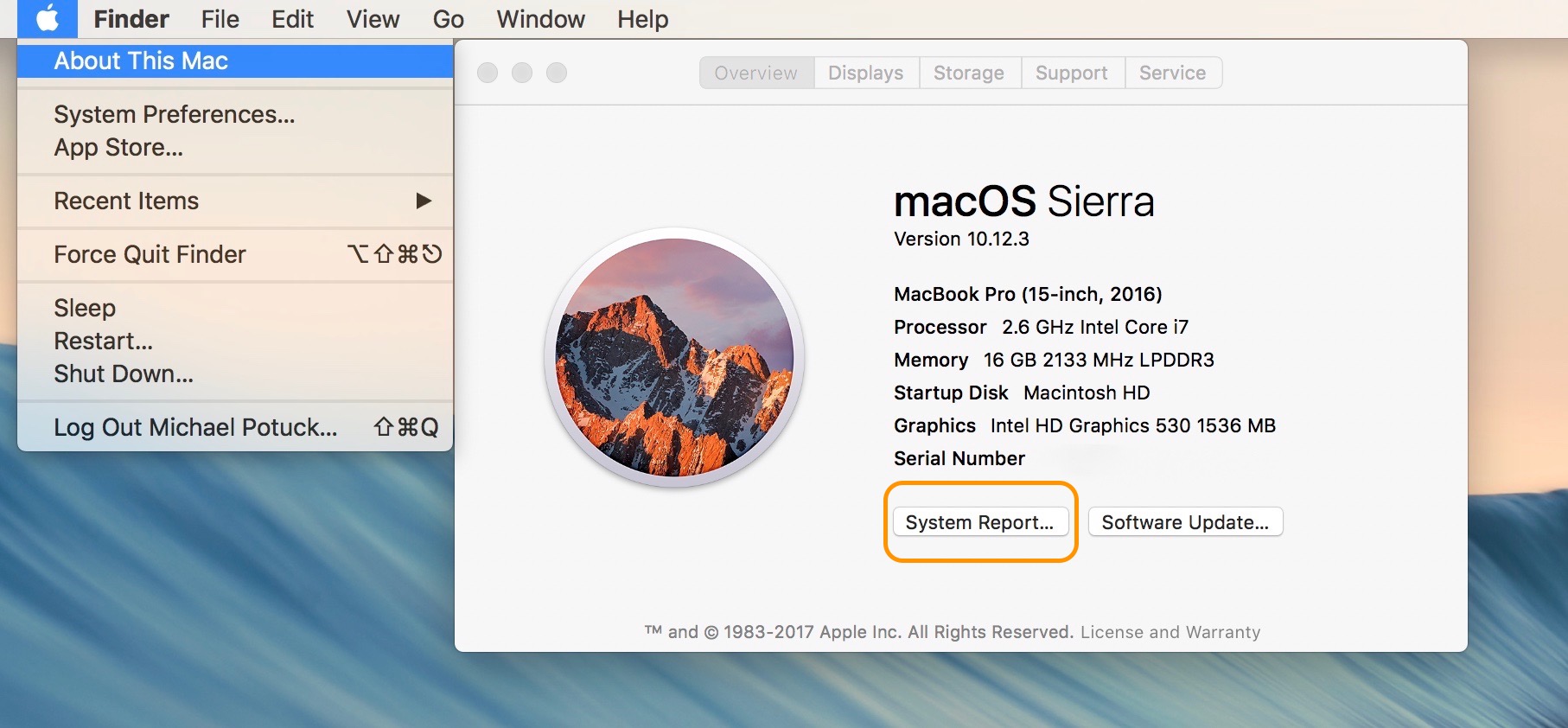Viewport: 1568px width, 728px height.
Task: Put the Mac to Sleep
Action: click(x=235, y=308)
